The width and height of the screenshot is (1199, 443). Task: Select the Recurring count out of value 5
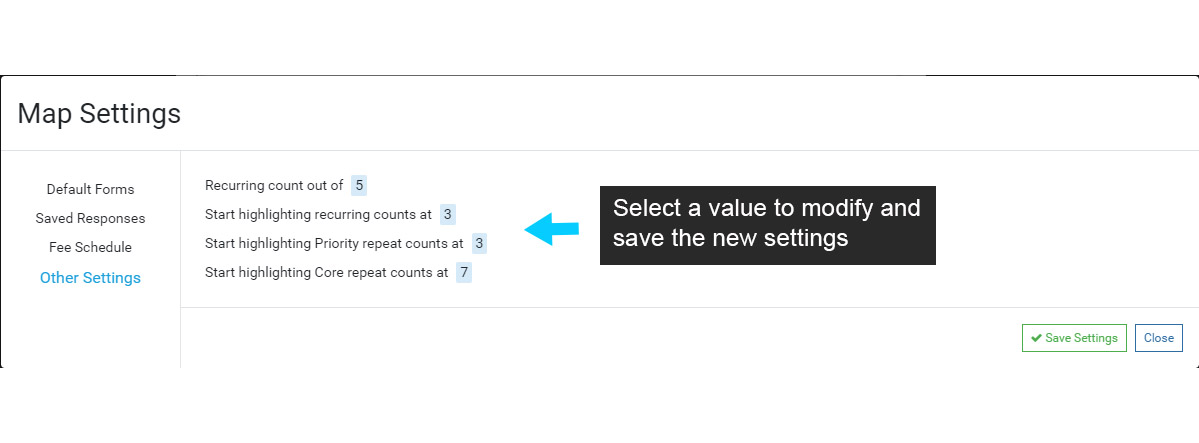coord(359,185)
